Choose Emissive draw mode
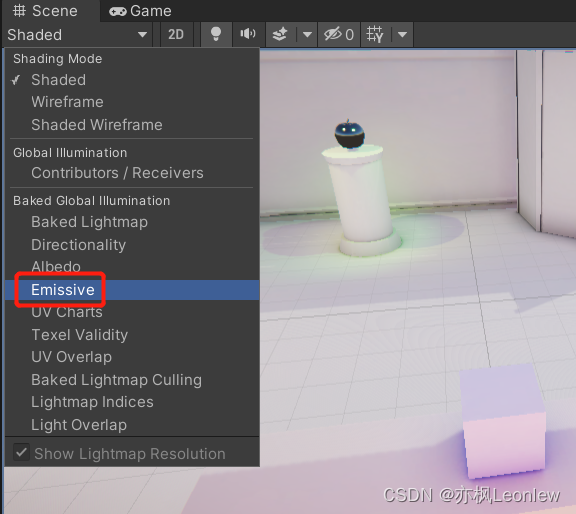 click(132, 290)
